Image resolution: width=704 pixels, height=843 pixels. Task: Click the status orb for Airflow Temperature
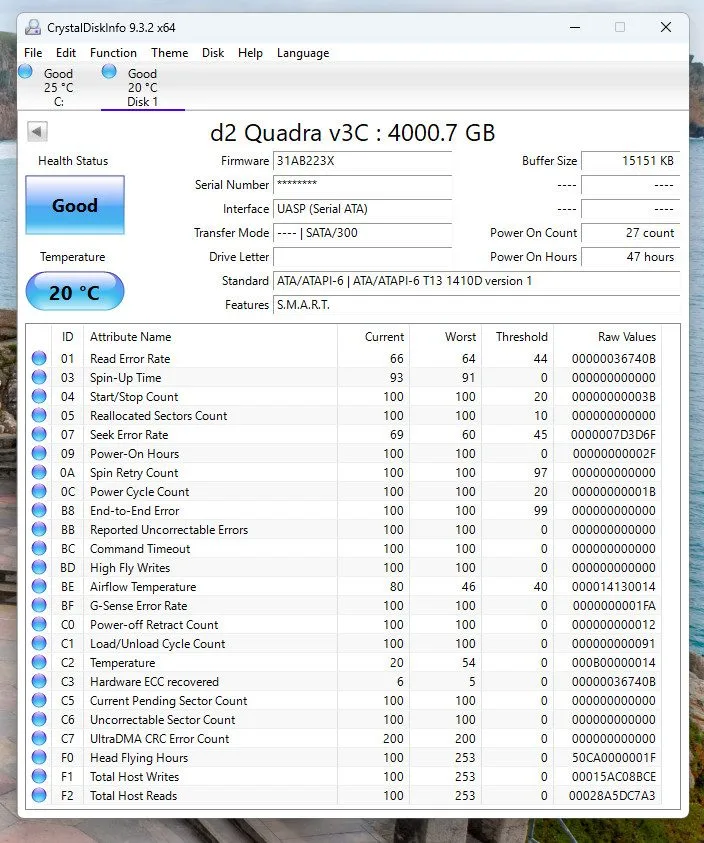(x=39, y=586)
